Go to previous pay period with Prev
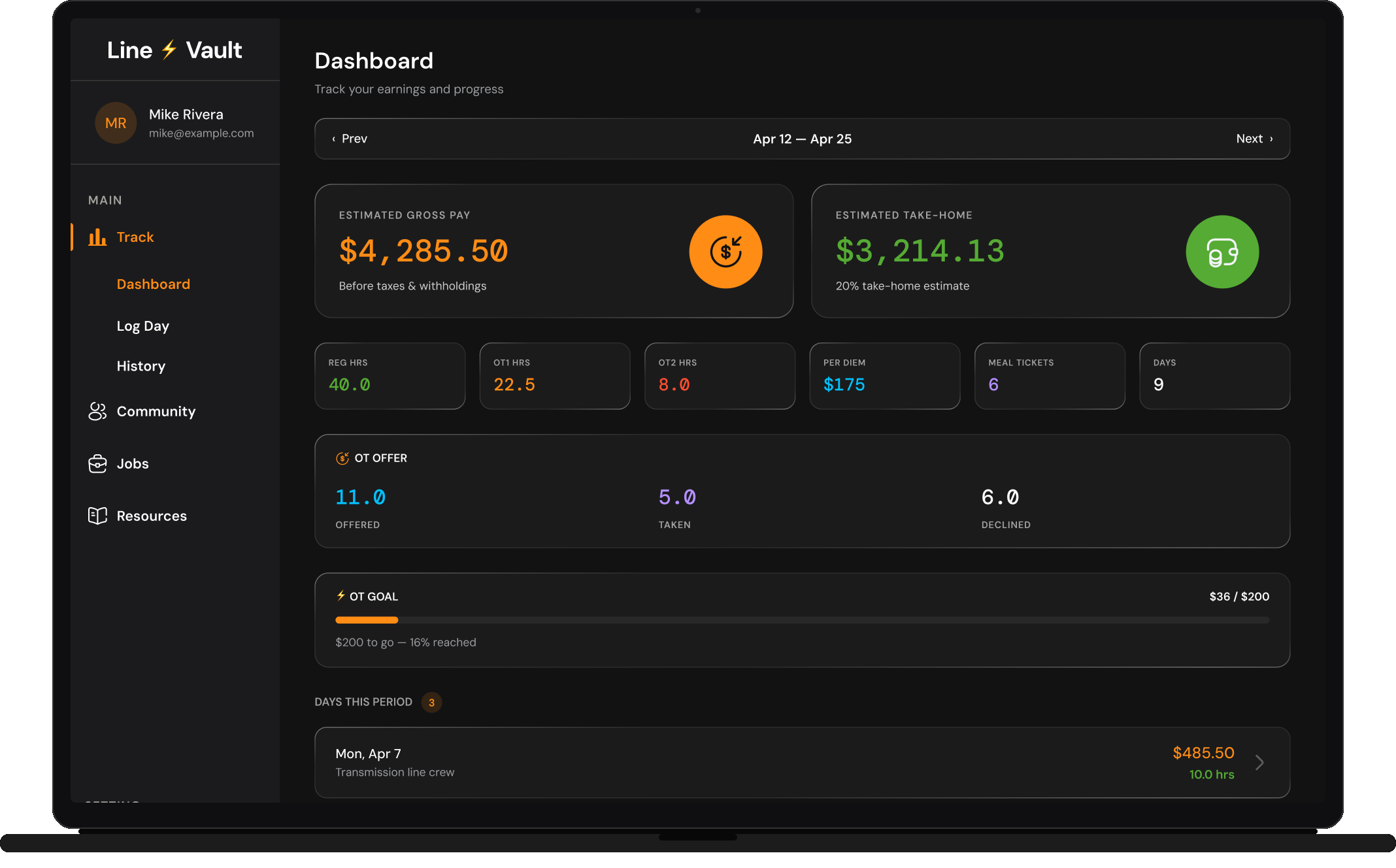 [x=350, y=139]
